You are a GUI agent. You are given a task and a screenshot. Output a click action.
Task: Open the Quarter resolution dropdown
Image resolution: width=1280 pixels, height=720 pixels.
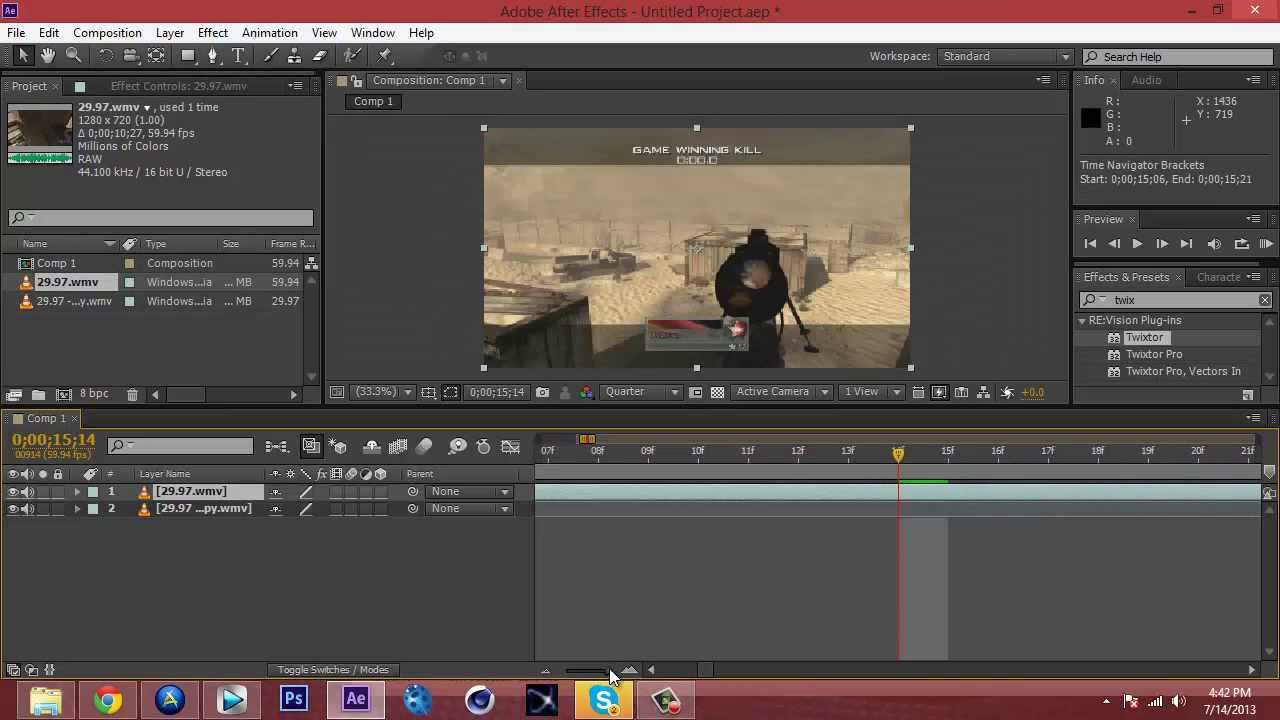click(x=641, y=392)
